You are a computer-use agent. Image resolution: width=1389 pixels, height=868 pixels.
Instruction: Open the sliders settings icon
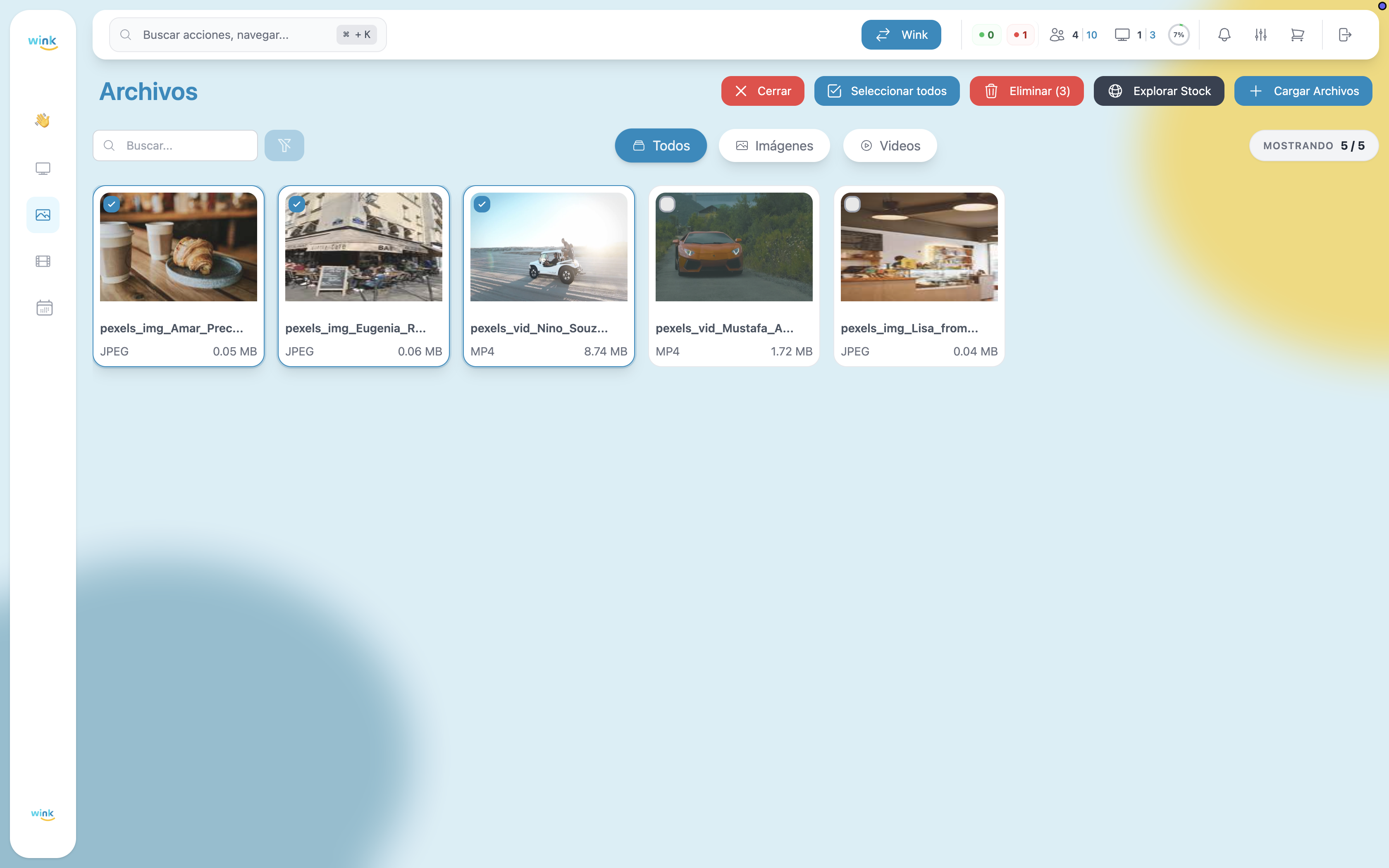(1260, 34)
